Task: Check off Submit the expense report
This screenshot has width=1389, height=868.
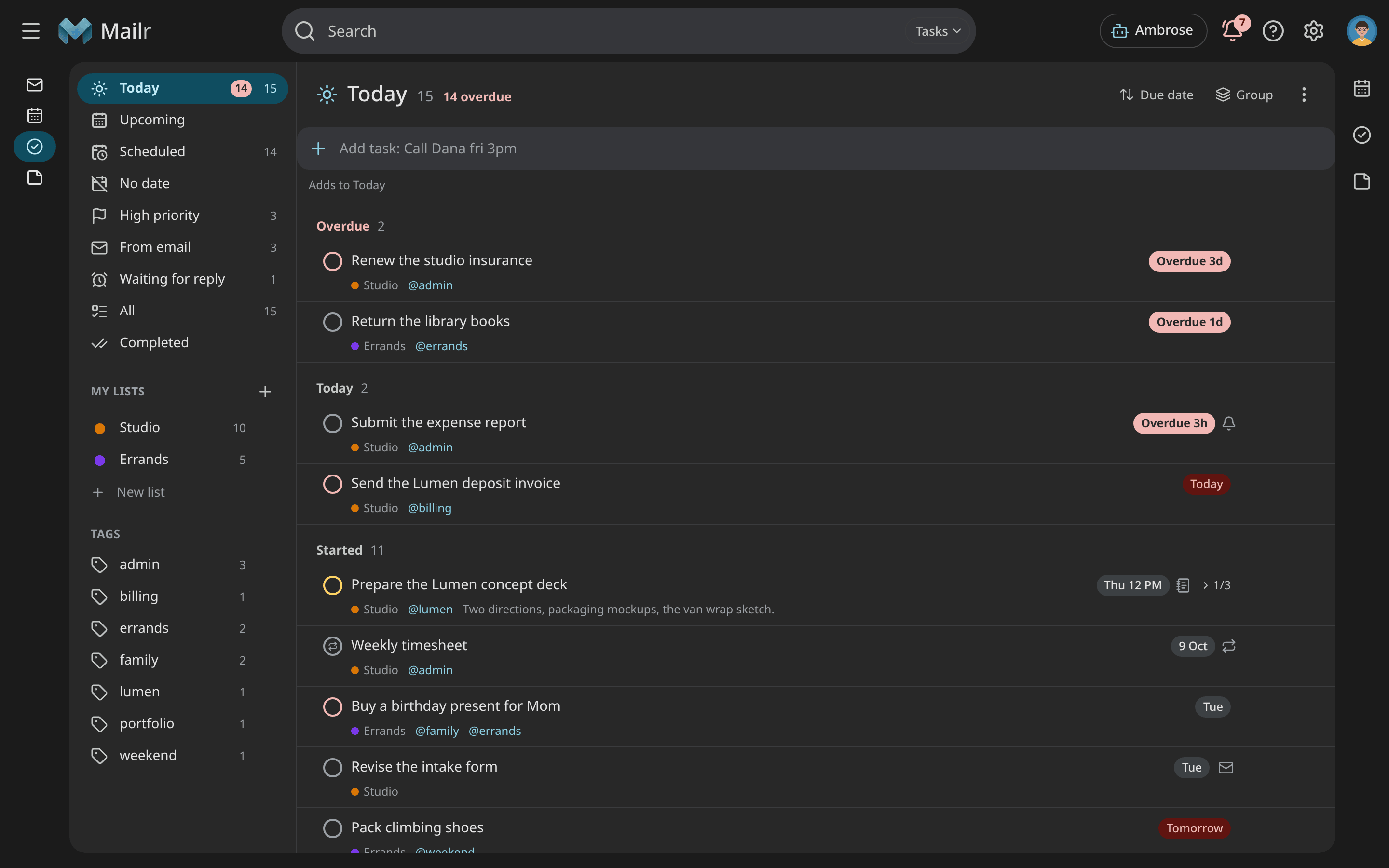Action: coord(332,423)
